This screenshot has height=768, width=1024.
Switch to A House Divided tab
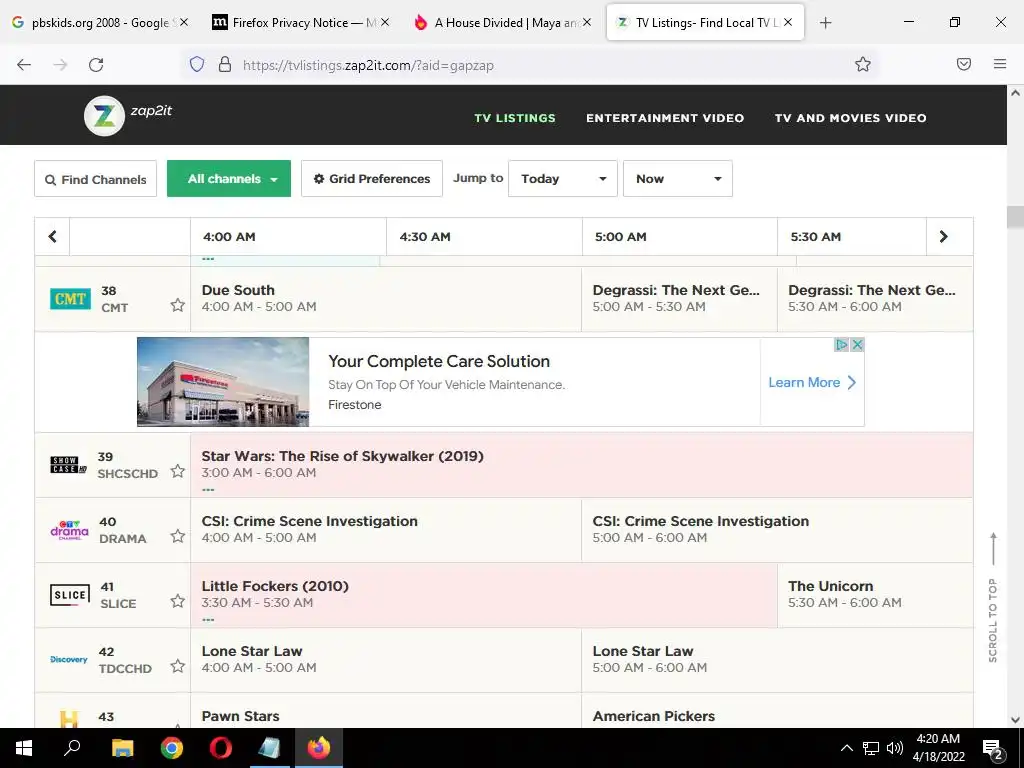502,23
